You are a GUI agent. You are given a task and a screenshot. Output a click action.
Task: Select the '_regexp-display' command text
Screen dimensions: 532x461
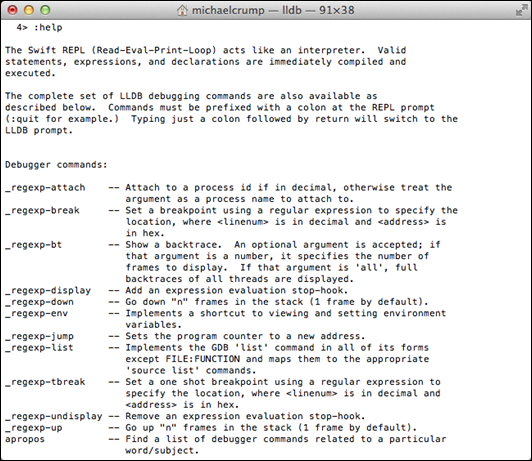click(x=48, y=290)
